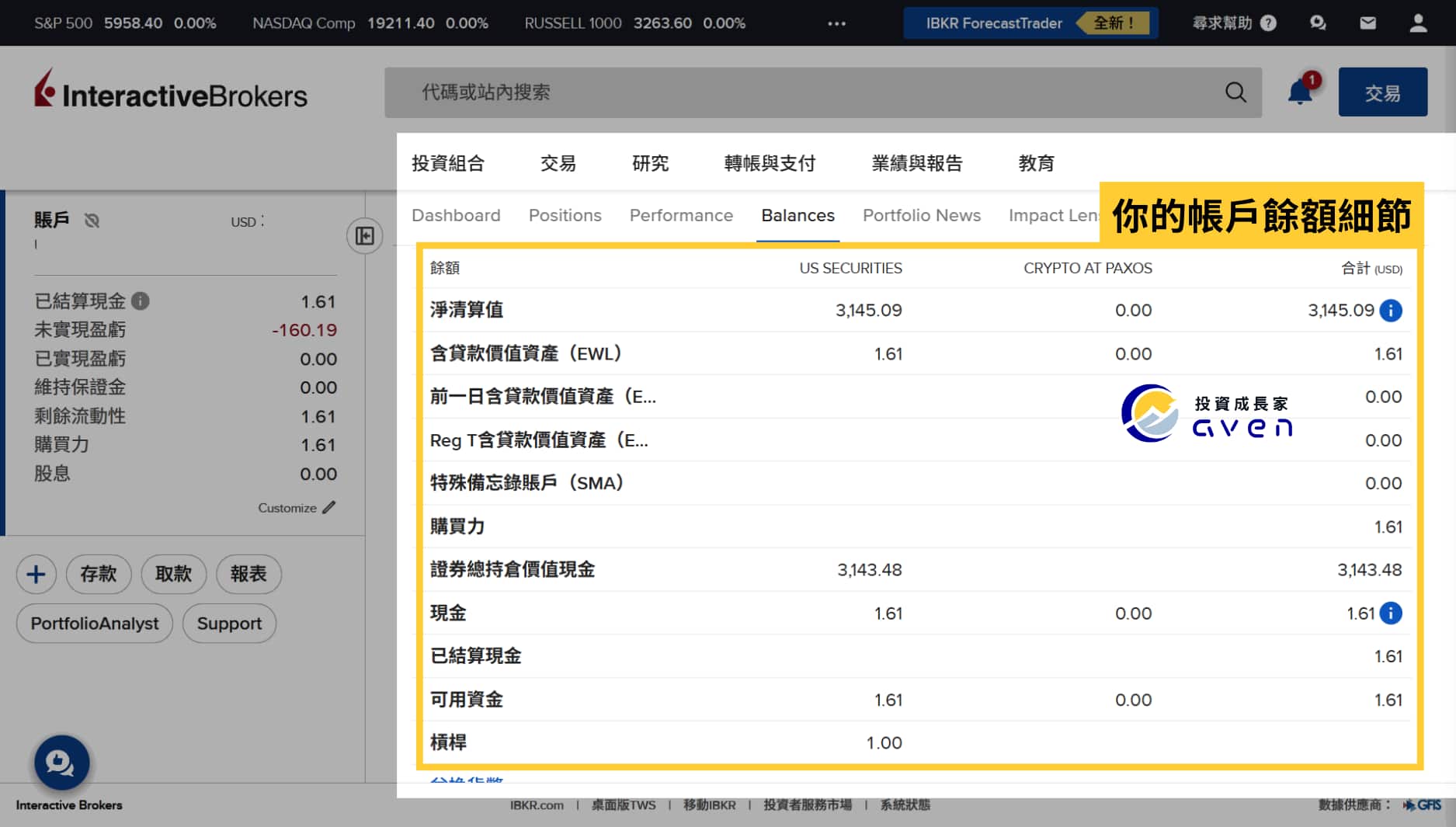
Task: Open the user profile icon
Action: [x=1418, y=23]
